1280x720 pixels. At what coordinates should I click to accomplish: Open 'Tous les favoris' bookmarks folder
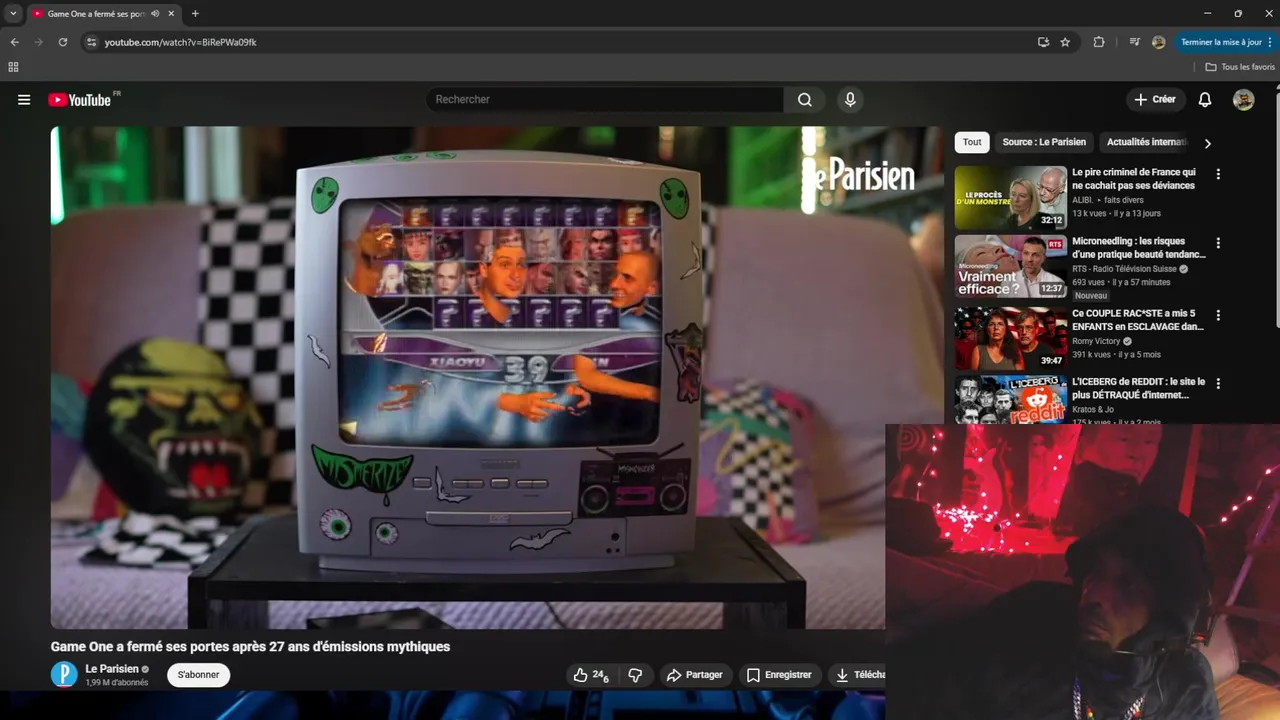pos(1240,67)
